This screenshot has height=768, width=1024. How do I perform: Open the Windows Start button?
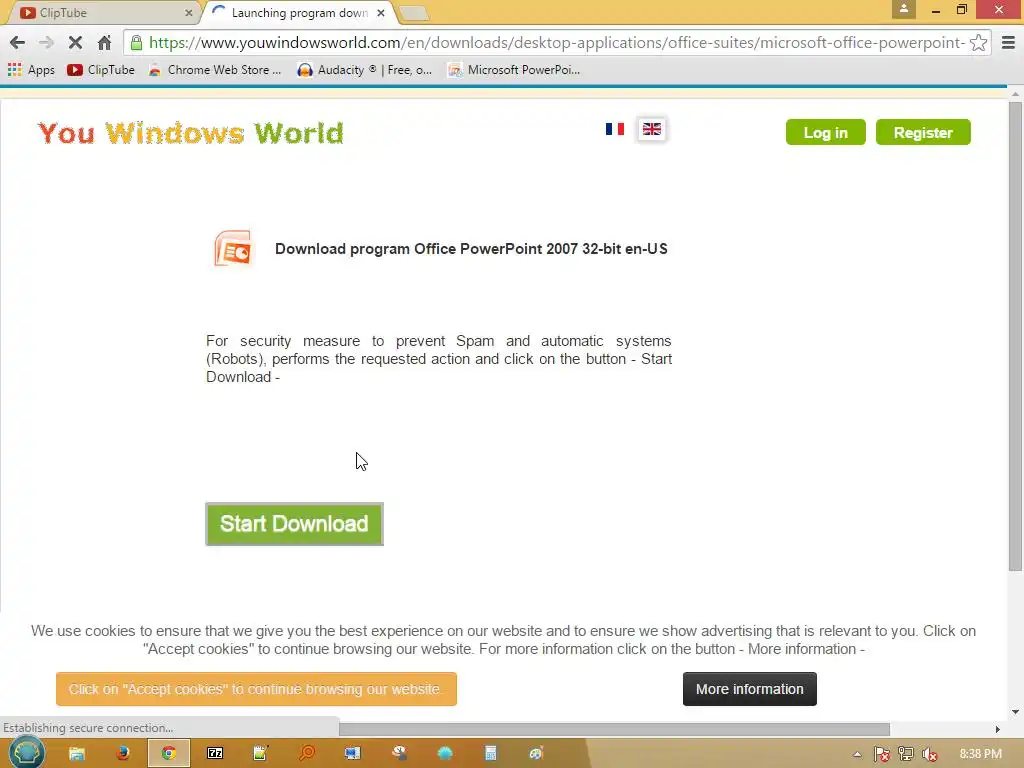click(26, 753)
